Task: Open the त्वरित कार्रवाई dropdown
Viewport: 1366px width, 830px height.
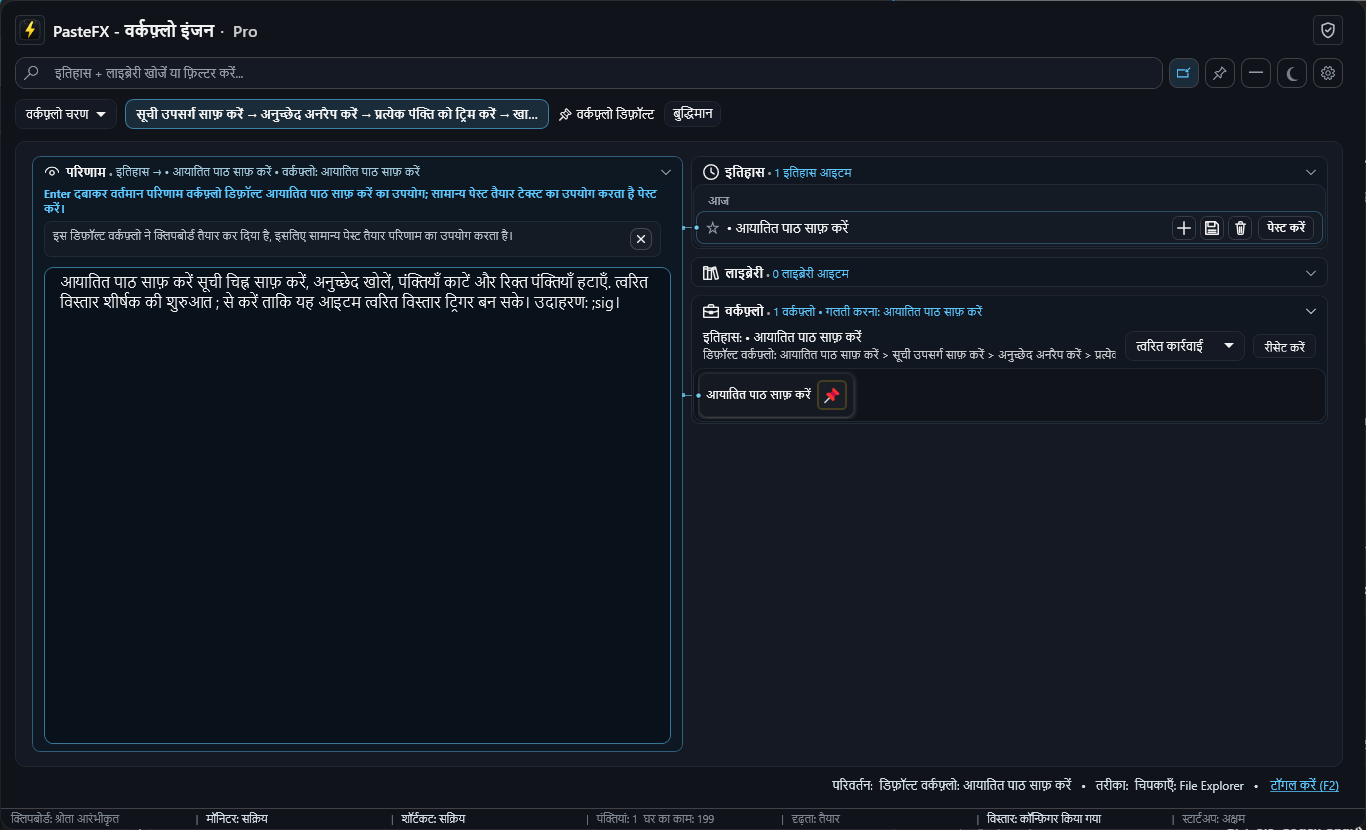Action: tap(1184, 346)
